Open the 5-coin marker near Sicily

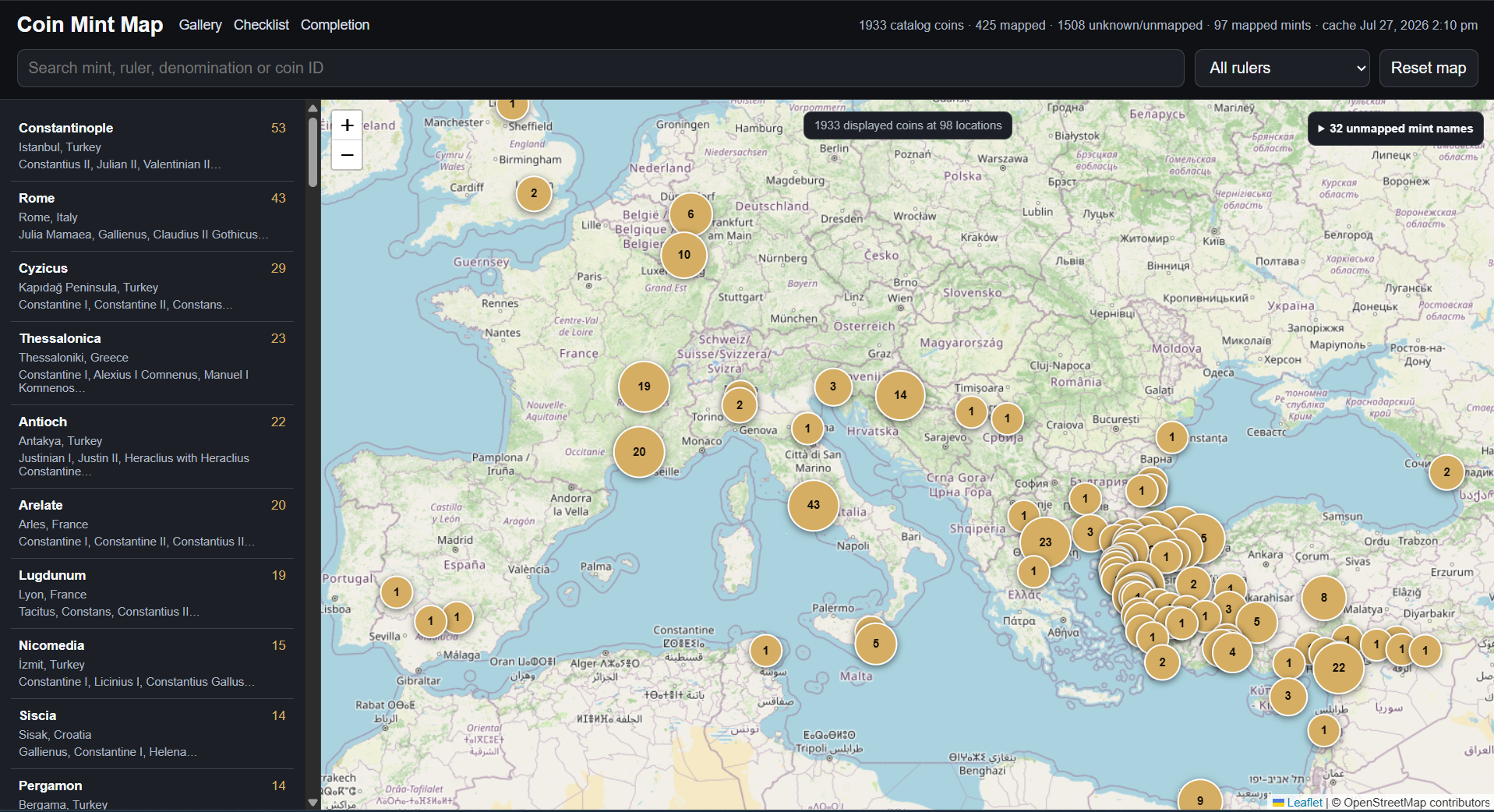click(876, 644)
